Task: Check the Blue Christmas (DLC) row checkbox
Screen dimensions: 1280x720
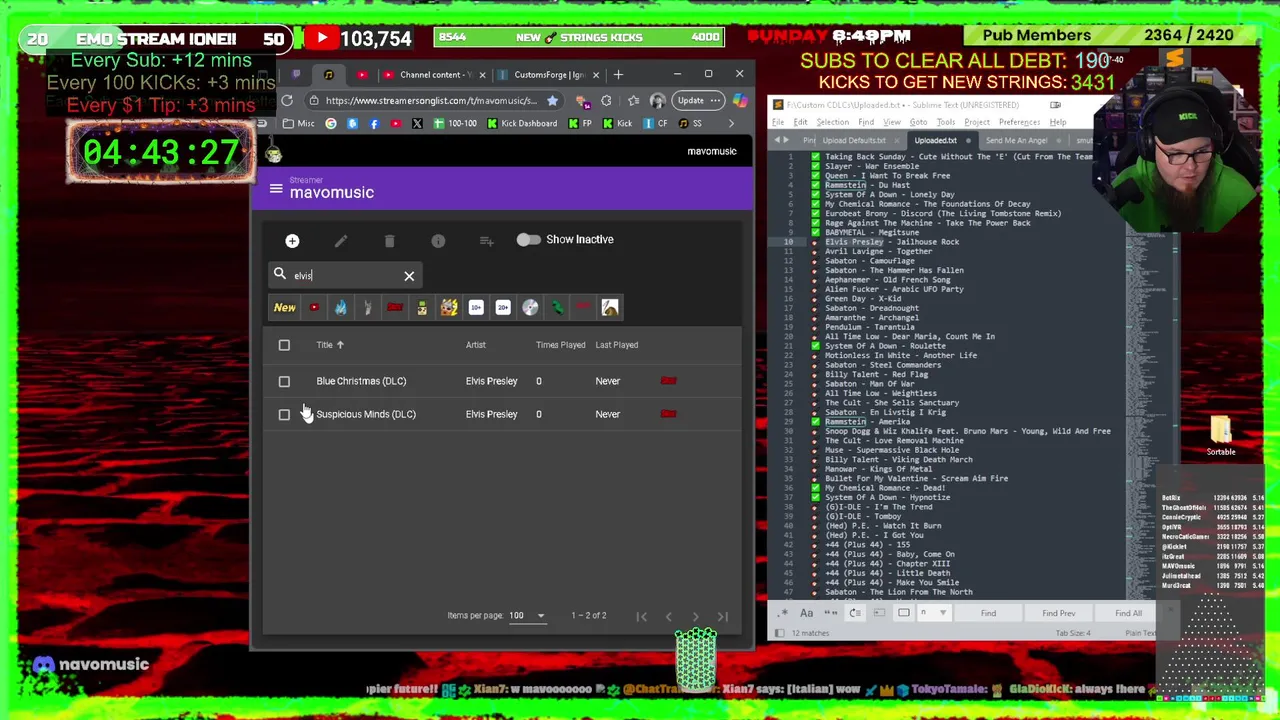Action: coord(284,381)
